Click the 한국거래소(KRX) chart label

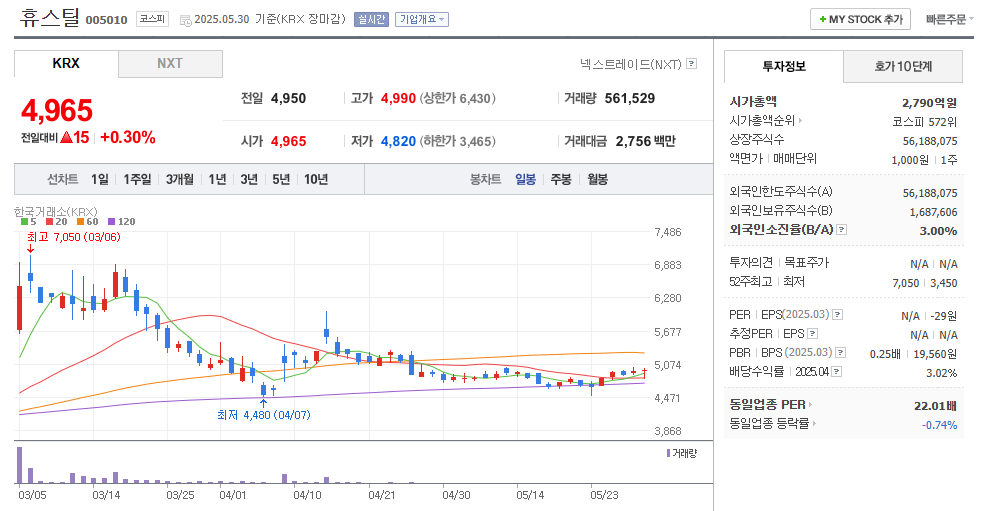pyautogui.click(x=56, y=212)
